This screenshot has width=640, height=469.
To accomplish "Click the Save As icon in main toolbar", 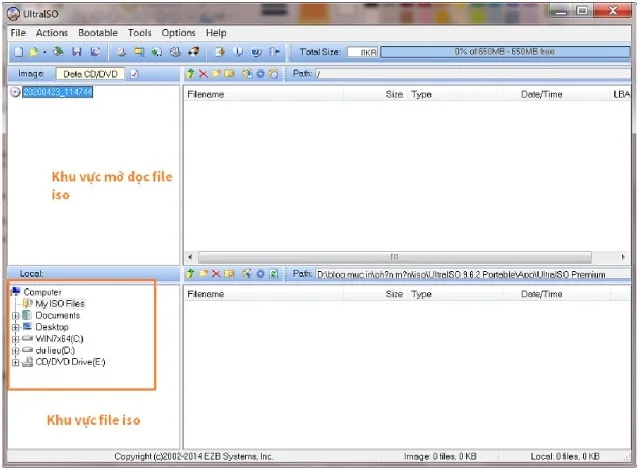I will [x=95, y=52].
